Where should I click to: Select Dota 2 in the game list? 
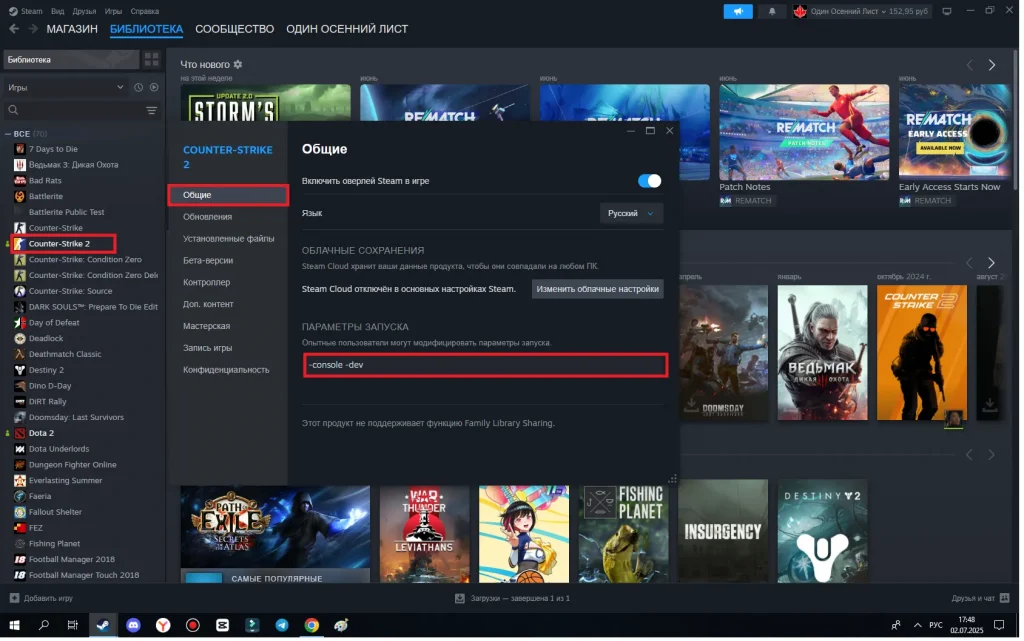point(41,433)
